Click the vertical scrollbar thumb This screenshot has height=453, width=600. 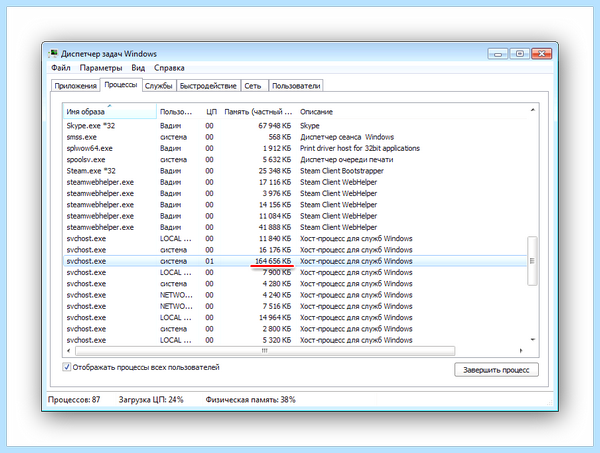532,261
